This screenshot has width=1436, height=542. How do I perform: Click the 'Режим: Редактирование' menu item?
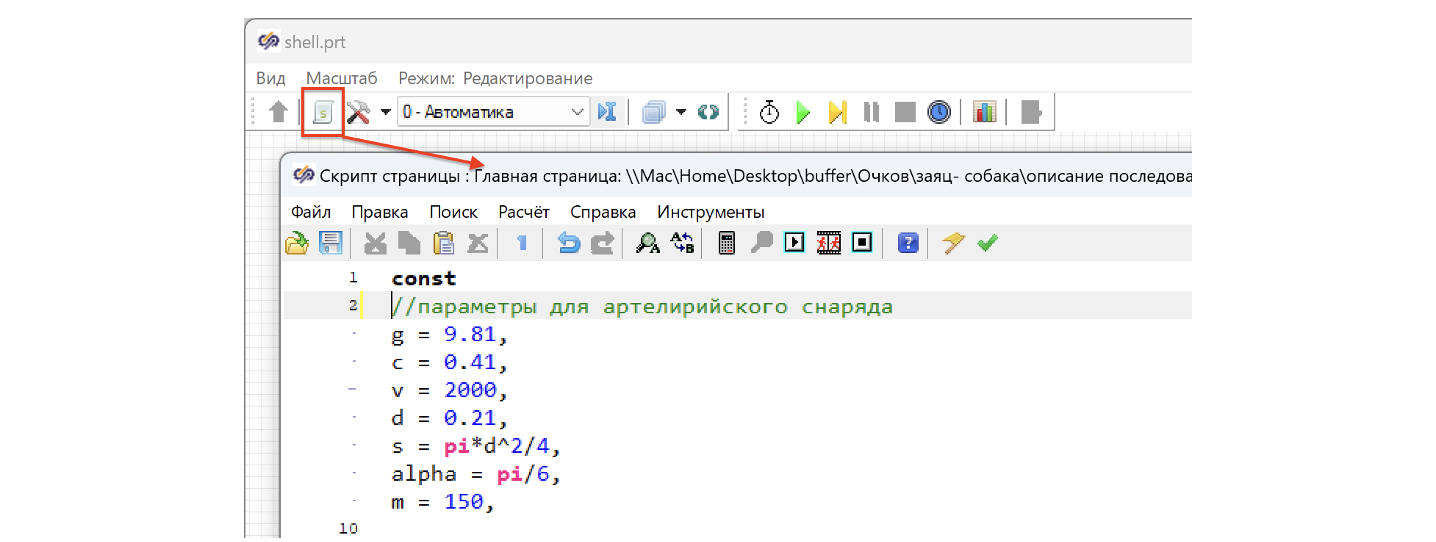(495, 78)
